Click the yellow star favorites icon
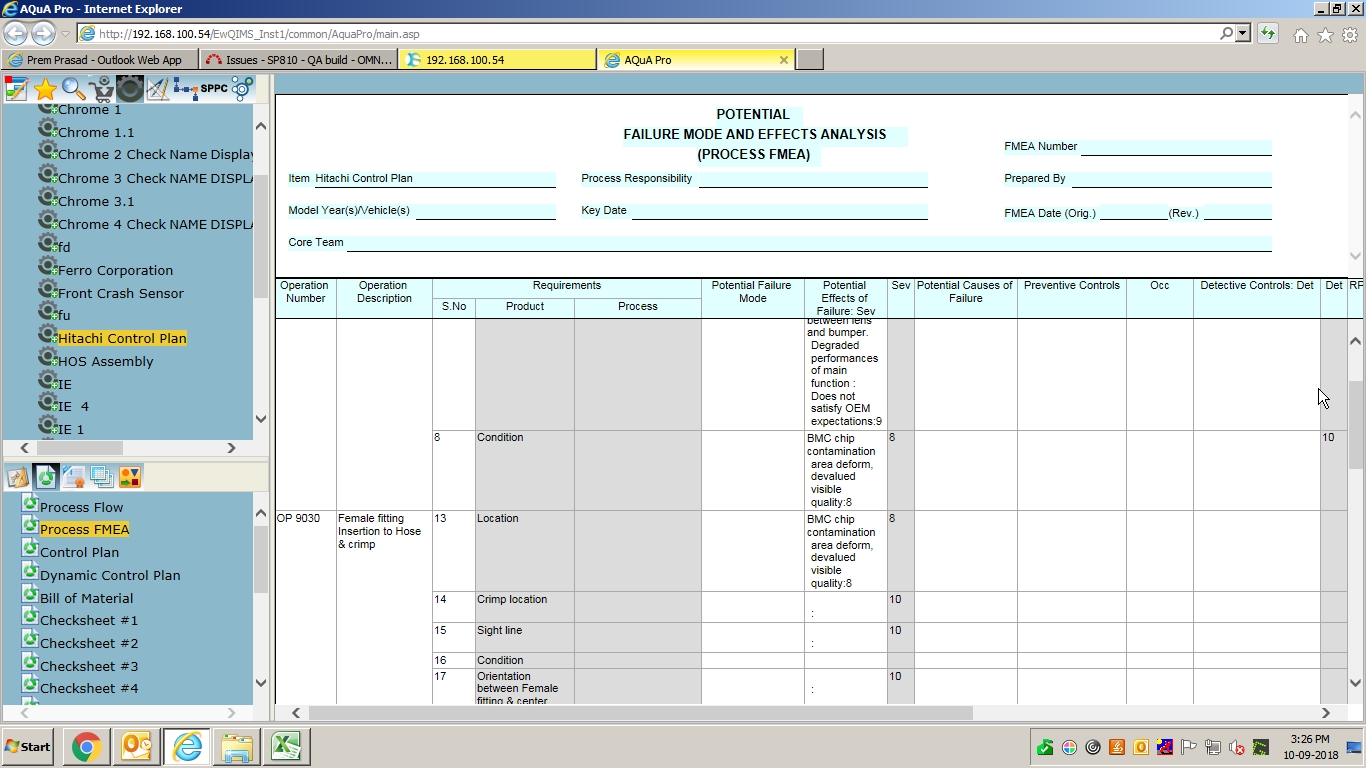Image resolution: width=1366 pixels, height=768 pixels. (45, 89)
